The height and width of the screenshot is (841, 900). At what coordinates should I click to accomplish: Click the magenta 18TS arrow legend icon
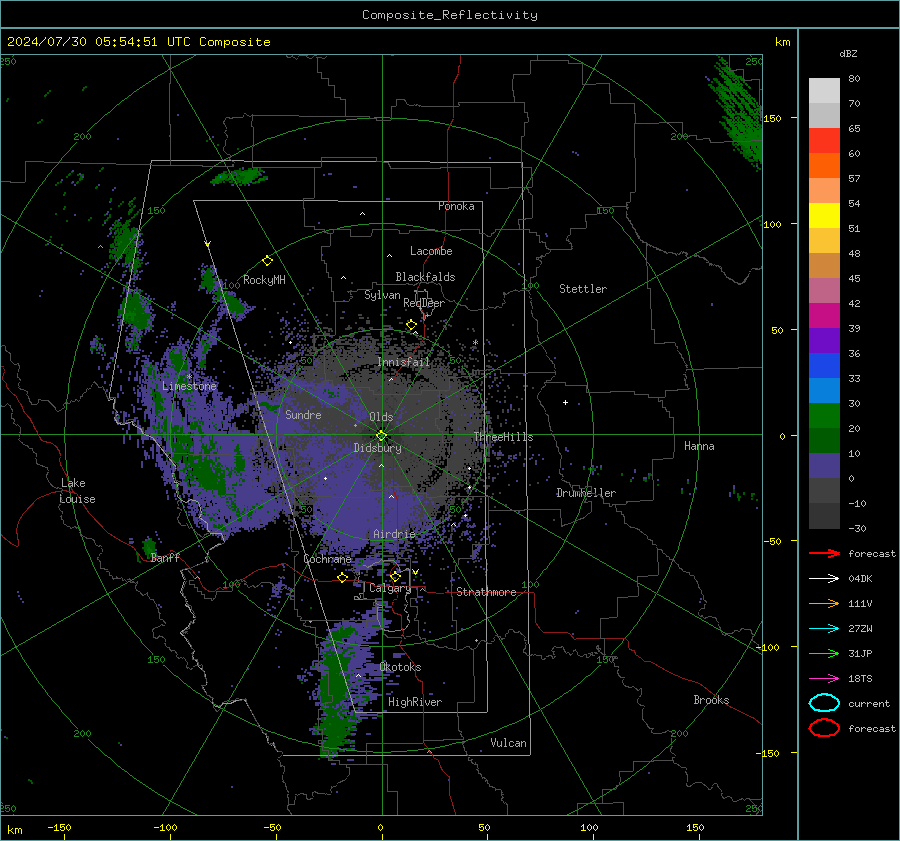pyautogui.click(x=824, y=679)
